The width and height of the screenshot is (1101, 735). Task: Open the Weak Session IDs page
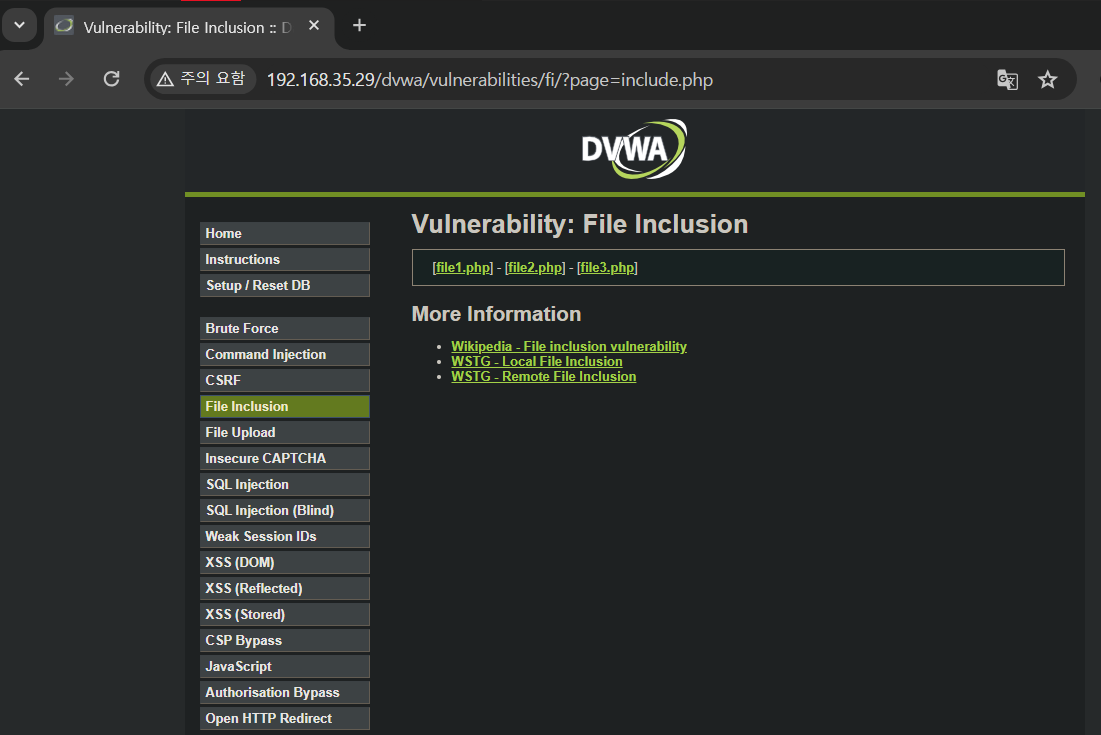(x=284, y=536)
